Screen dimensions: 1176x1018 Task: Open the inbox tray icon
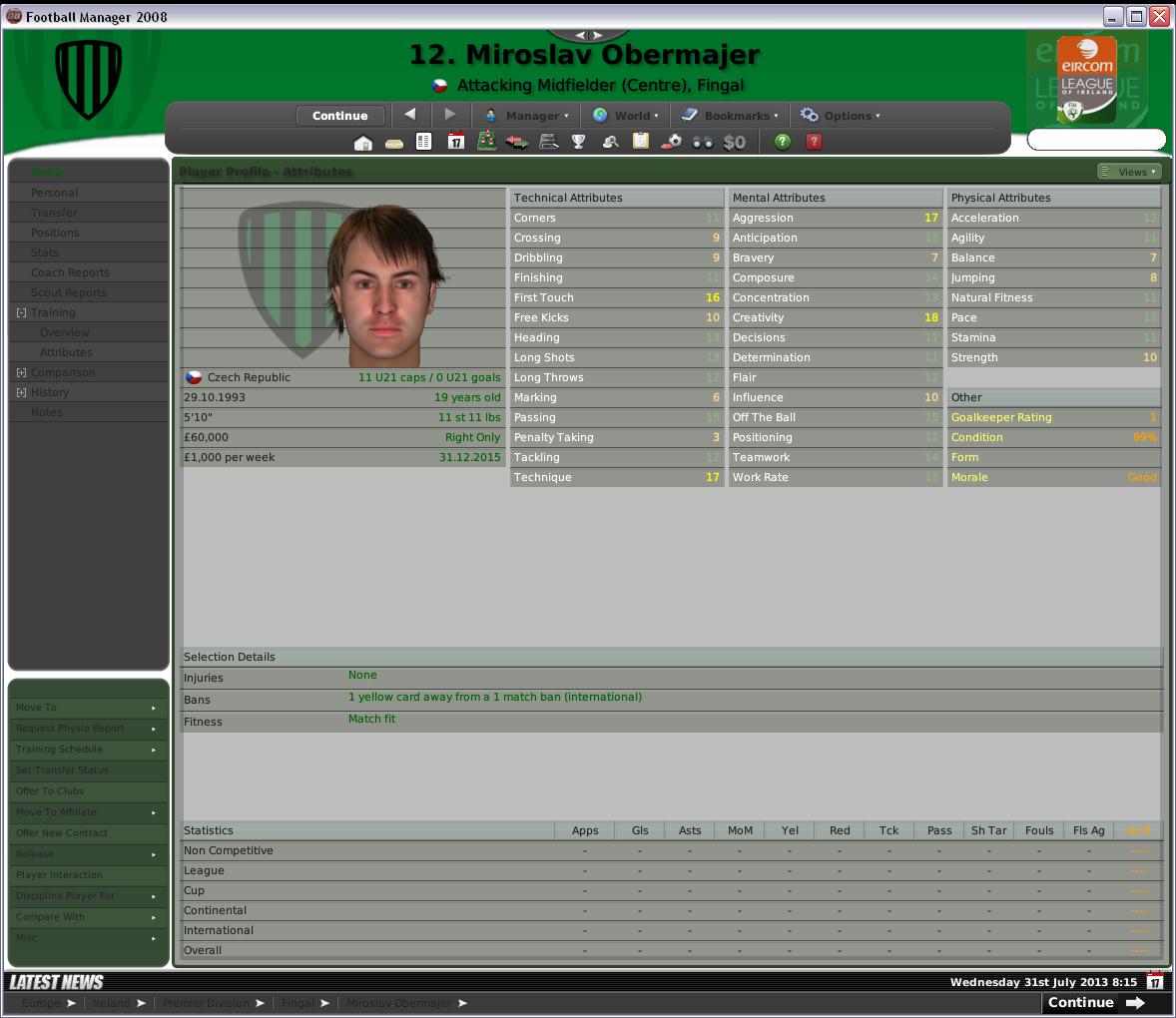click(393, 143)
